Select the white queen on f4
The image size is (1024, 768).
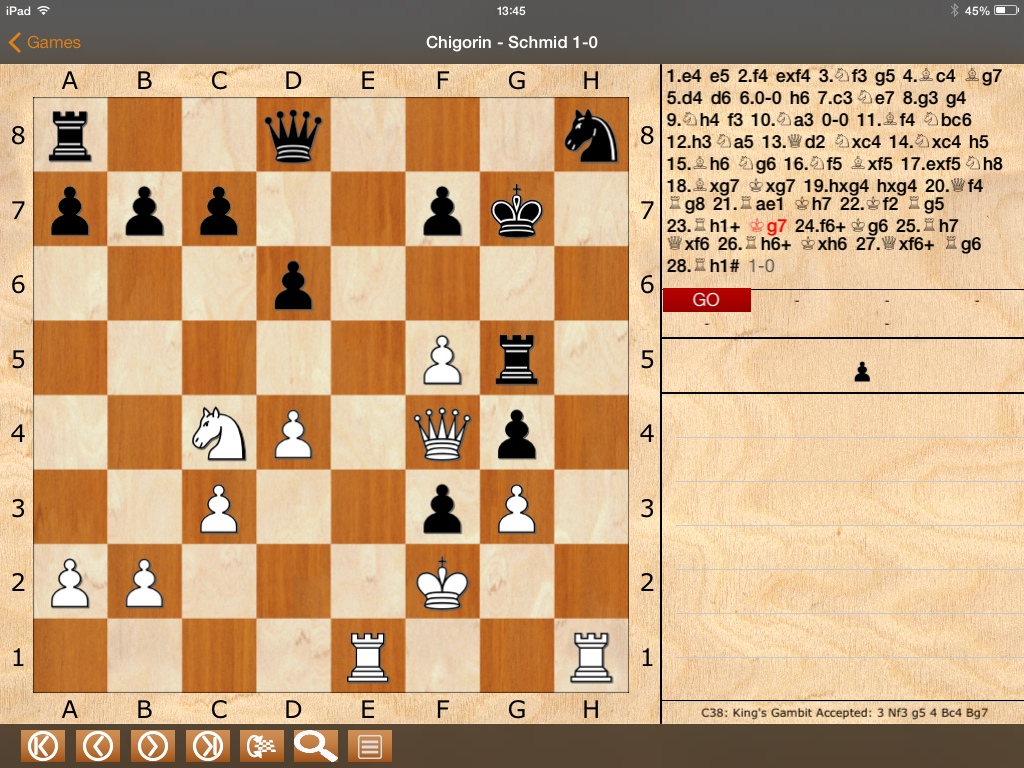442,433
